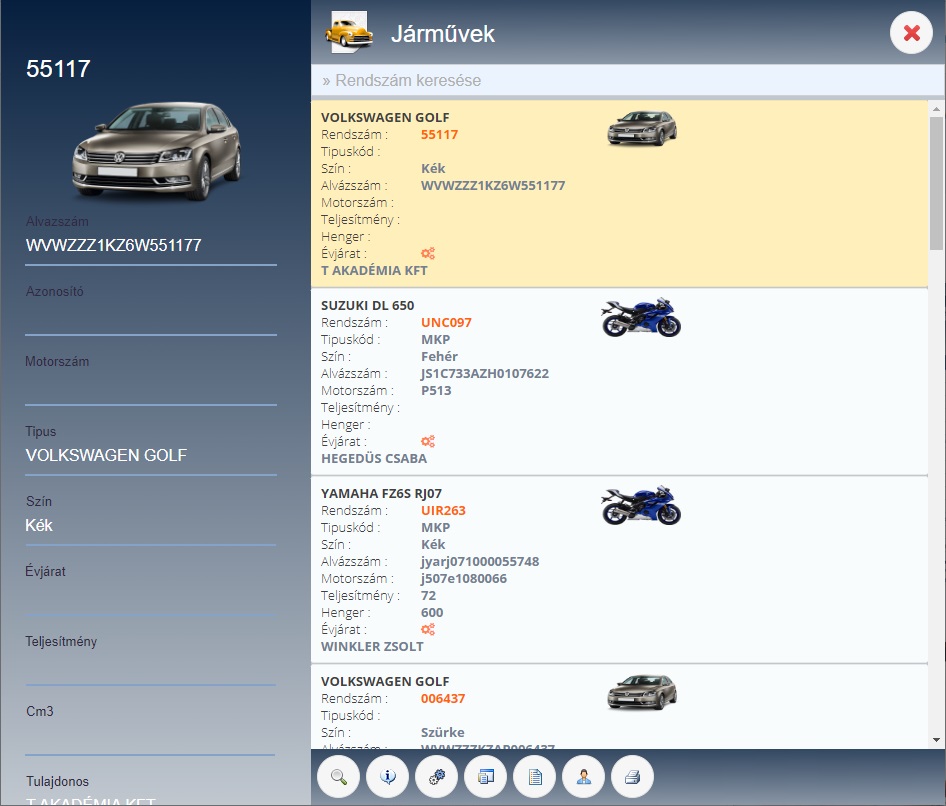Focus the Rendszám keresése search field
Viewport: 946px width, 806px height.
(x=627, y=80)
